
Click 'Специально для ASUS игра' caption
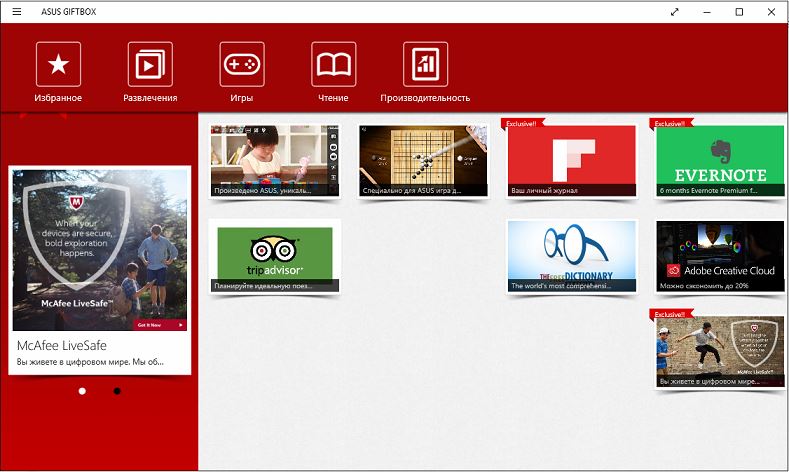tap(412, 191)
